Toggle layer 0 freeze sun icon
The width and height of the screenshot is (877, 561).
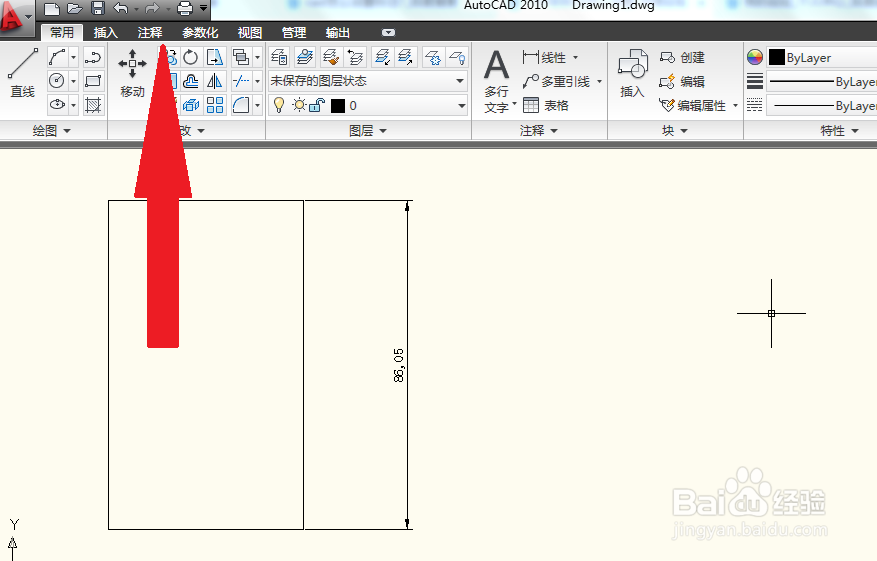pos(299,105)
